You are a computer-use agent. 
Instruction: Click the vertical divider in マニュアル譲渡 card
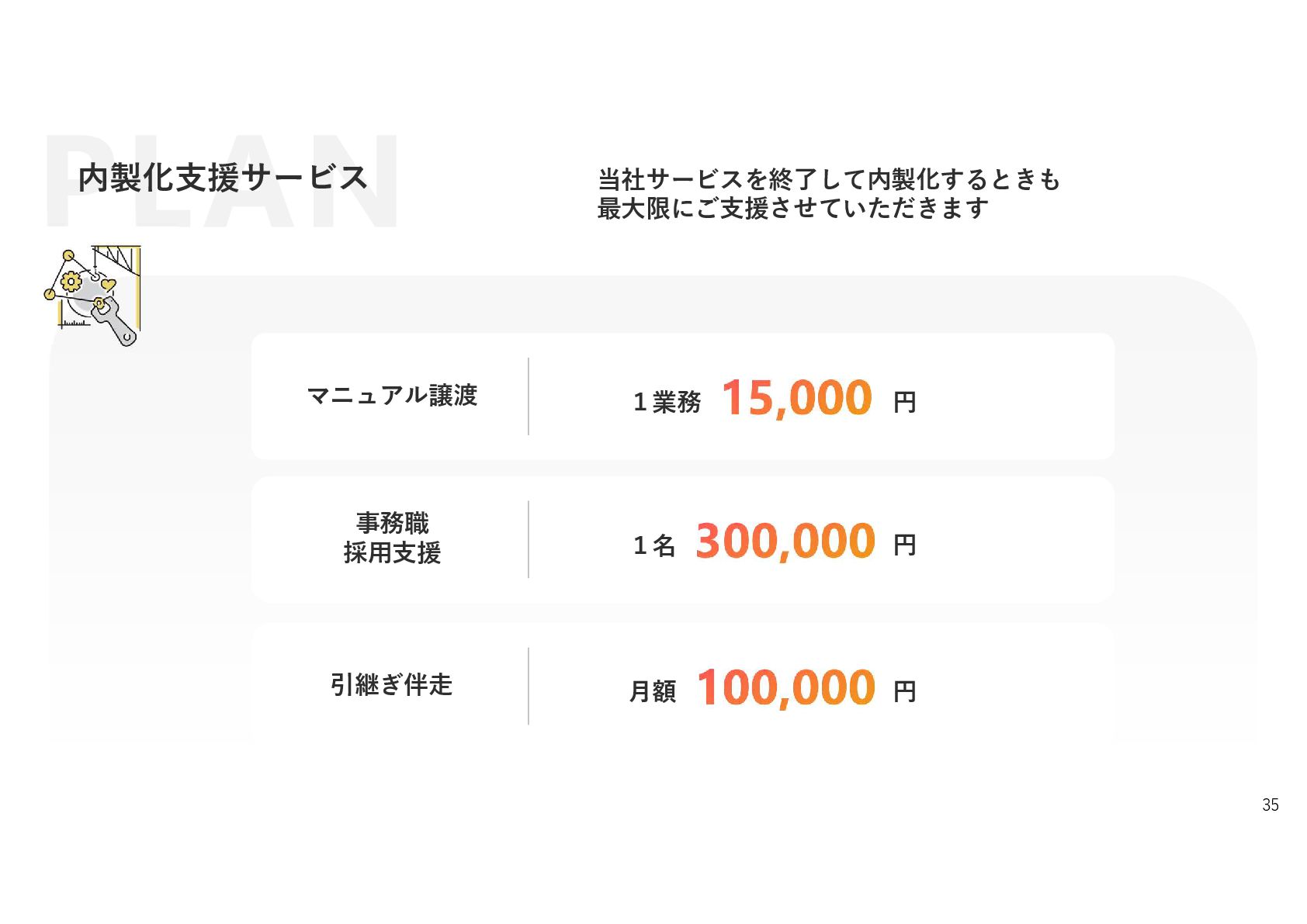pyautogui.click(x=529, y=396)
